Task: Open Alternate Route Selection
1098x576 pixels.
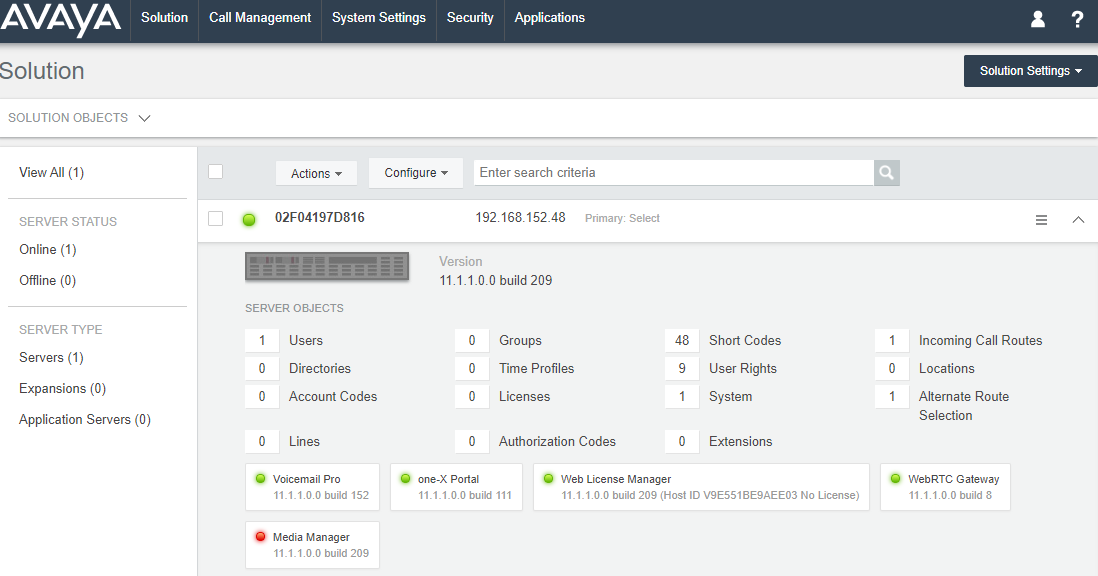Action: pyautogui.click(x=964, y=406)
